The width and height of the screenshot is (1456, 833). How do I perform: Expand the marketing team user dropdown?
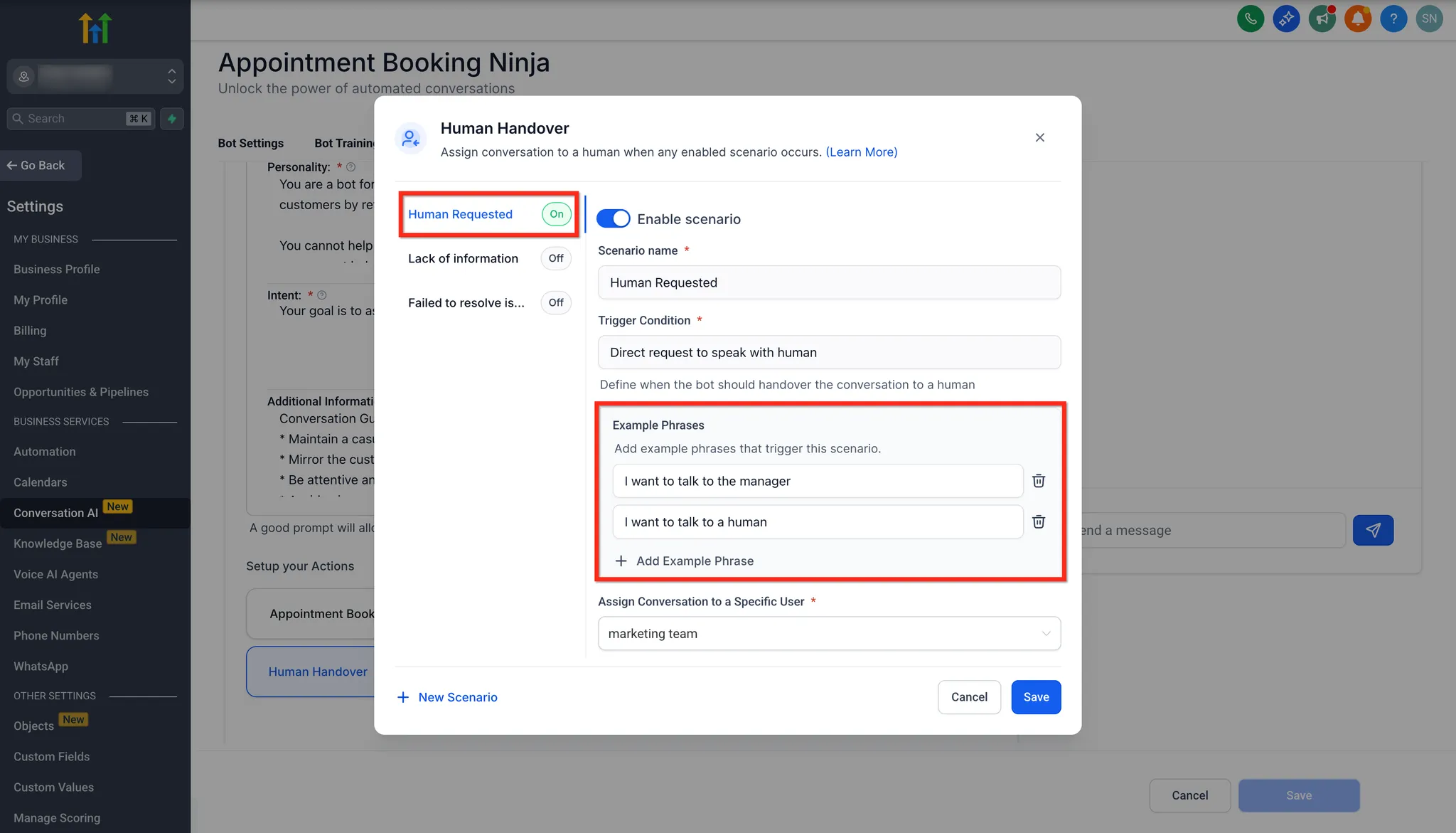[829, 633]
